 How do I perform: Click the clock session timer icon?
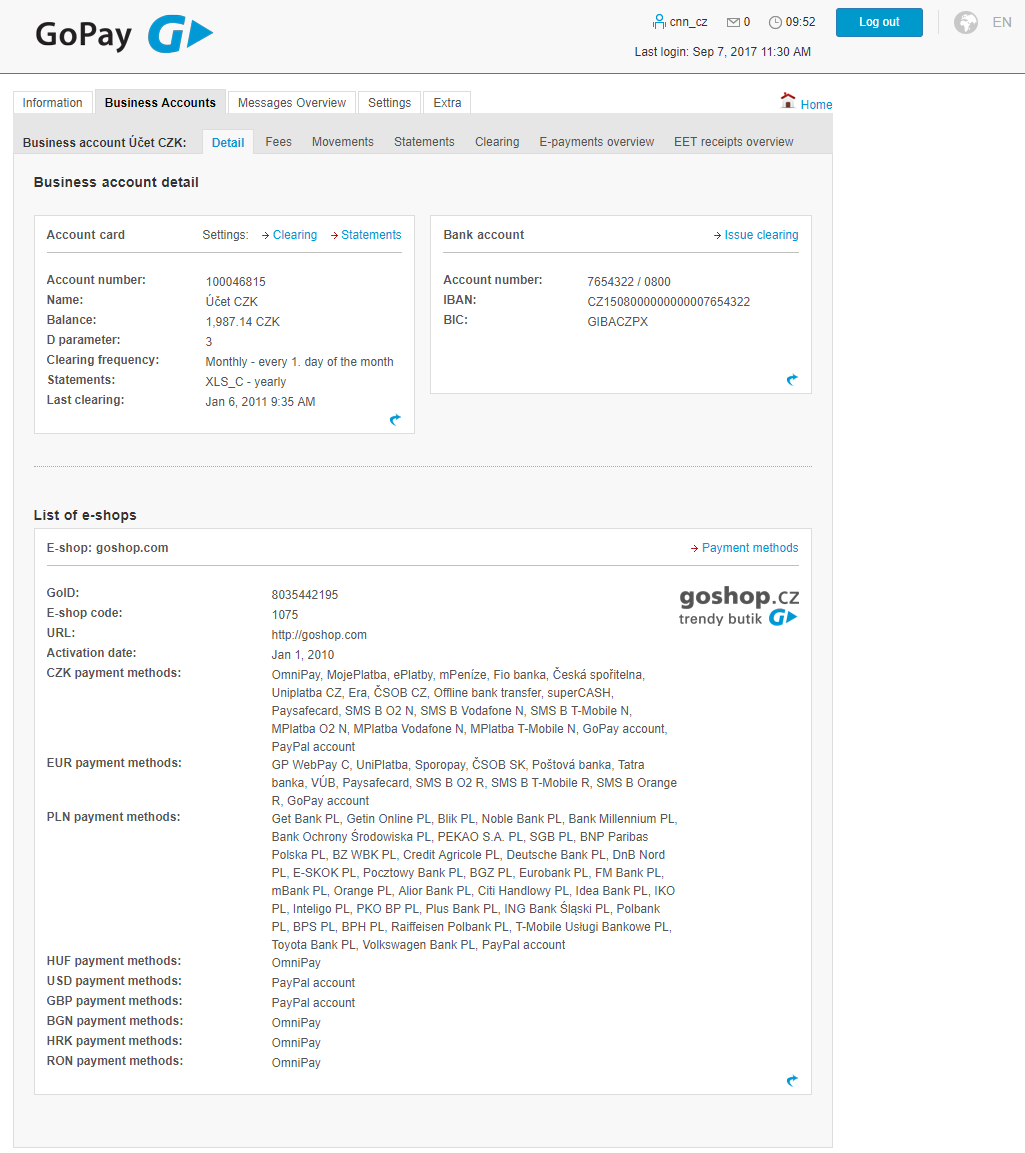pyautogui.click(x=775, y=22)
